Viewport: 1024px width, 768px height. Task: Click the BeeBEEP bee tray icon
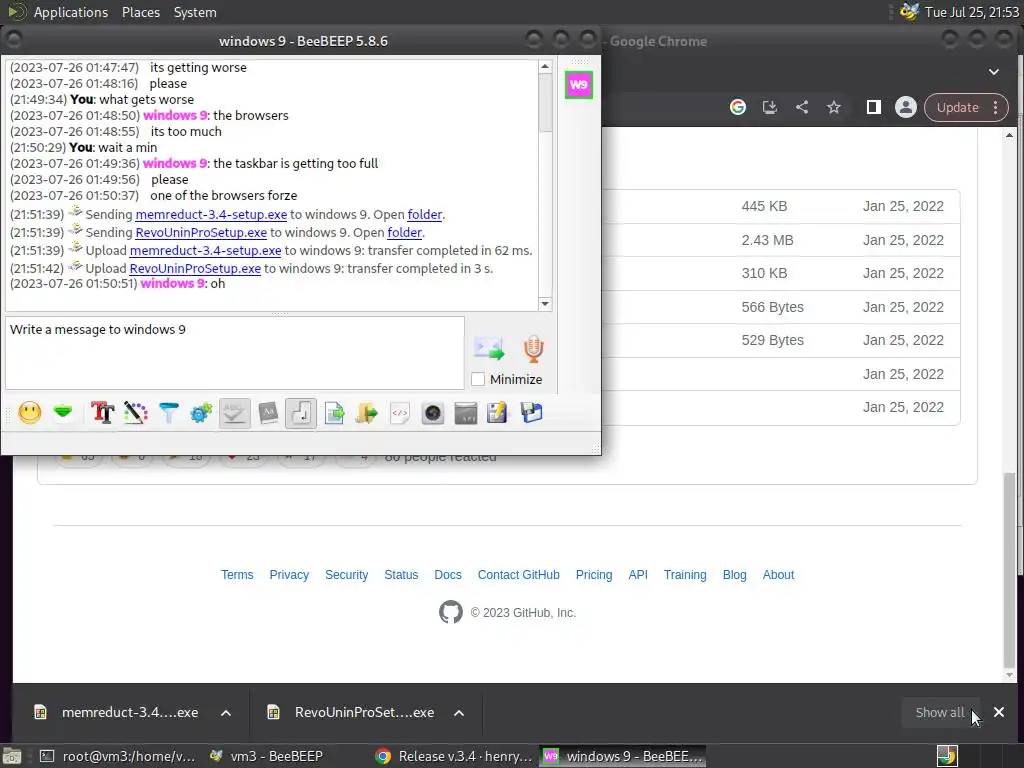[x=909, y=12]
